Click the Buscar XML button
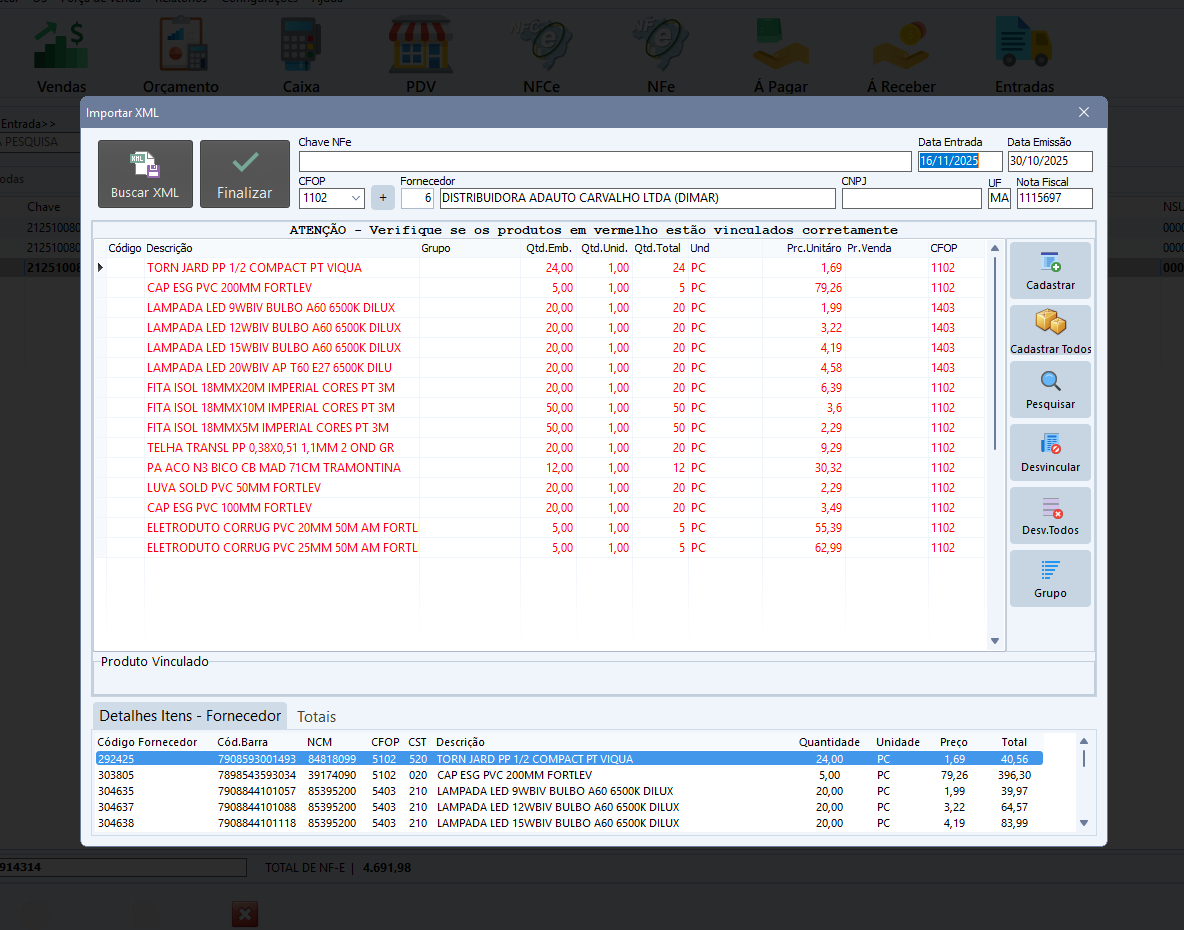 click(145, 174)
